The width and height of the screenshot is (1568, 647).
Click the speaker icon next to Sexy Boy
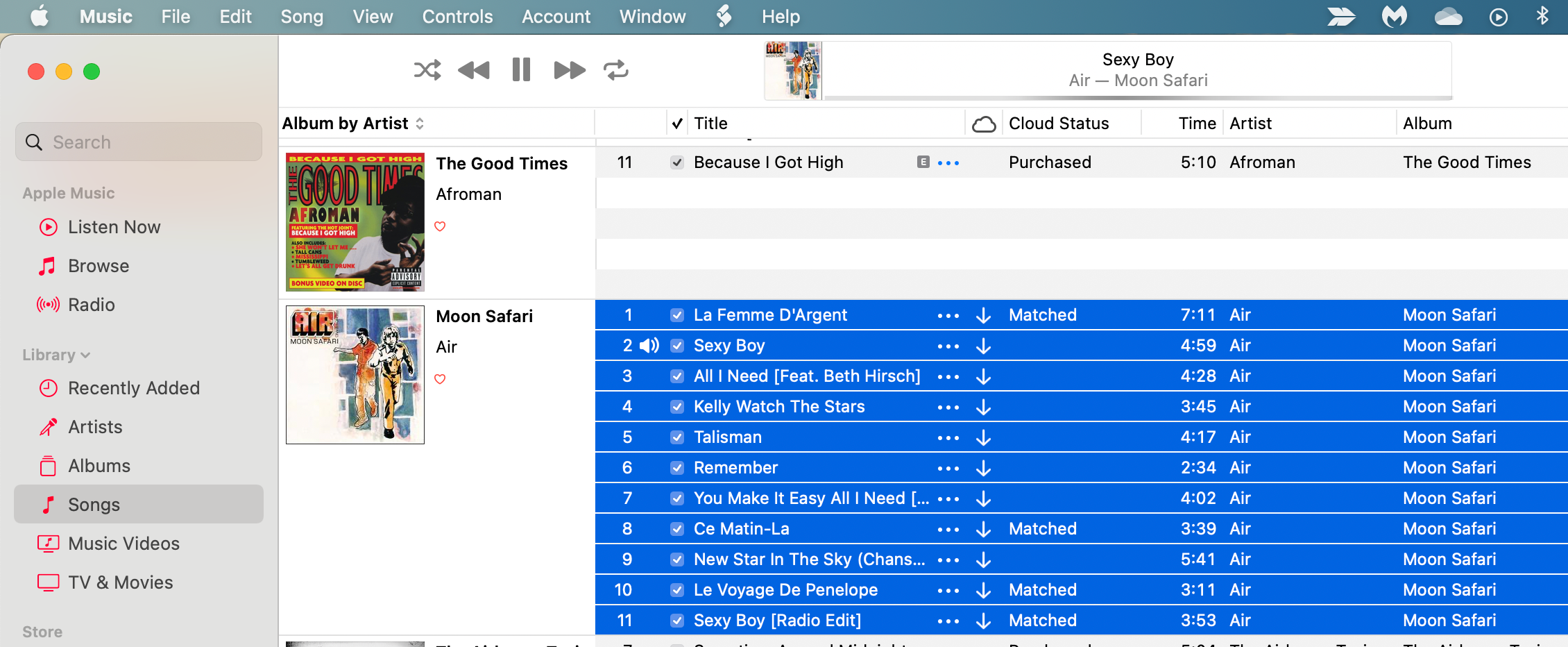[649, 346]
